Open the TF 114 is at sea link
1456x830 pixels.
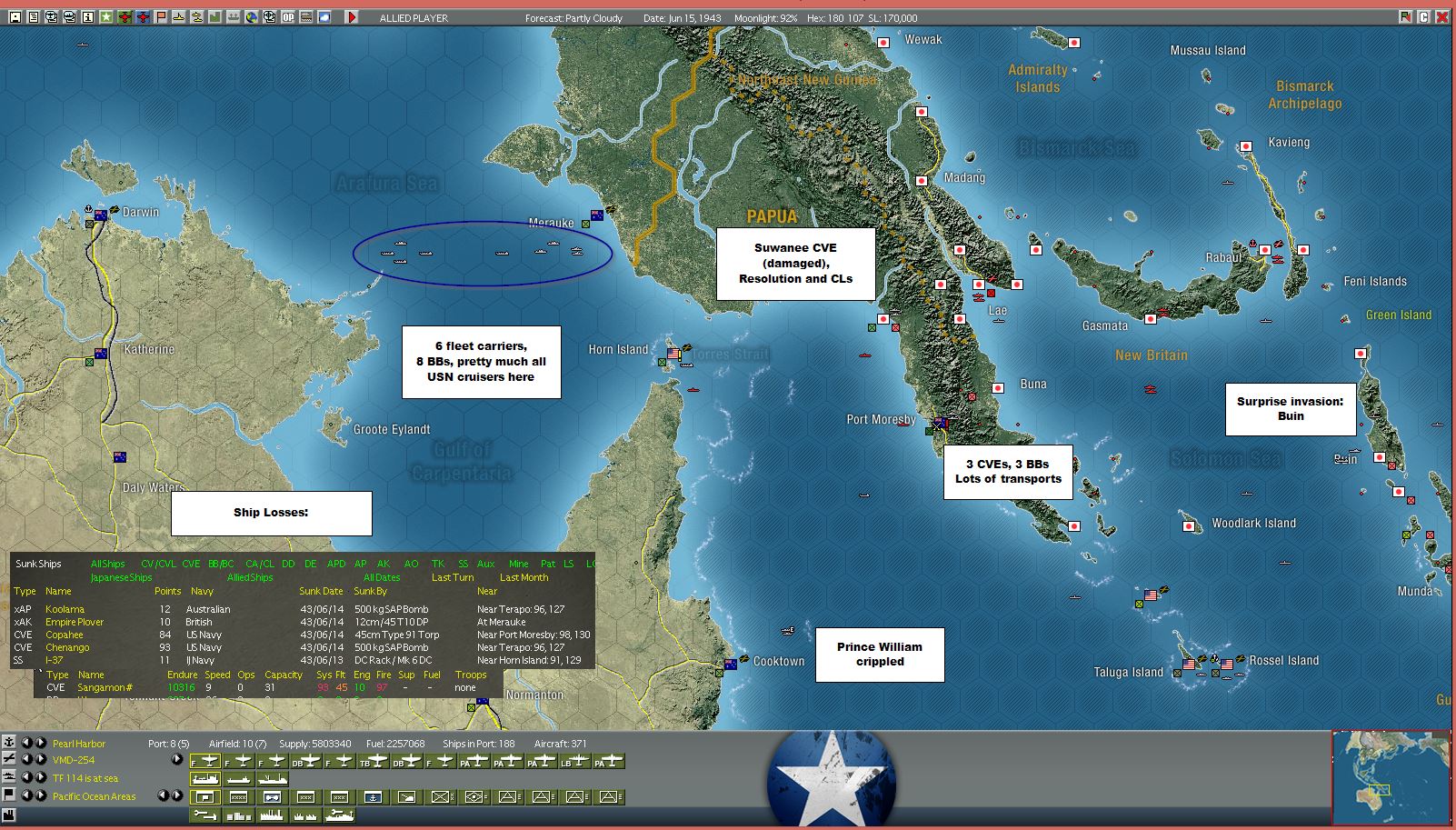(85, 778)
